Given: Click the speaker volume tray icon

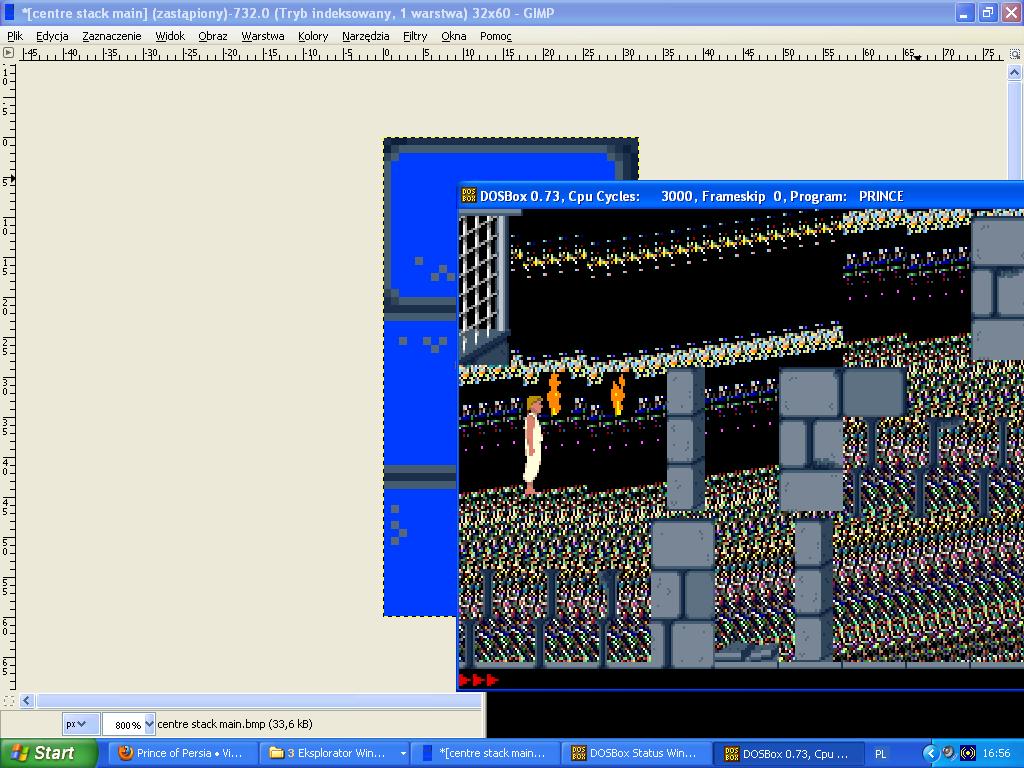Looking at the screenshot, I should [x=949, y=753].
